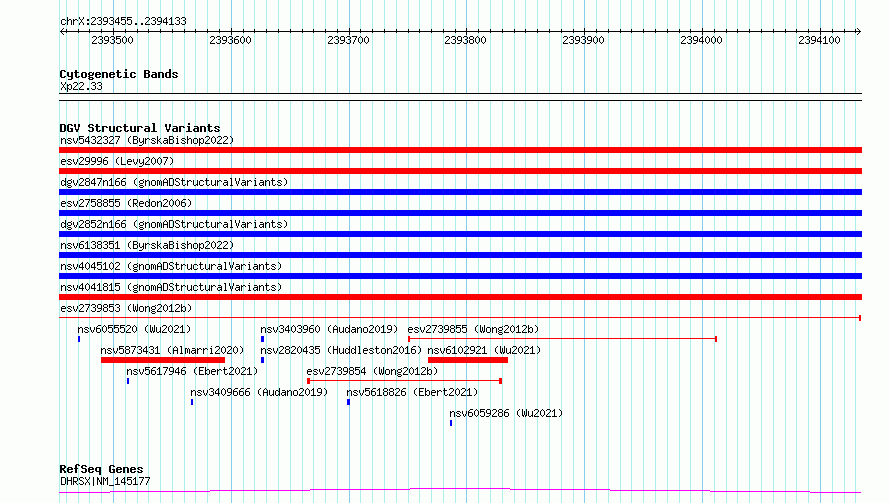Click the 2393600 ruler position label
The height and width of the screenshot is (503, 890).
click(230, 40)
